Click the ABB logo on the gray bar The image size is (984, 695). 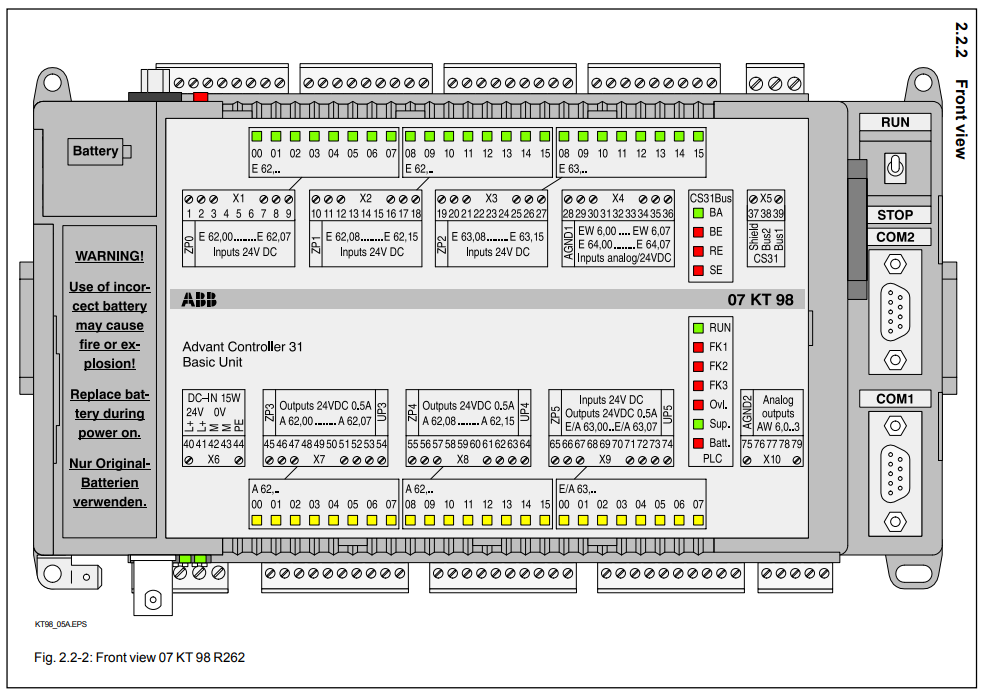pyautogui.click(x=199, y=300)
